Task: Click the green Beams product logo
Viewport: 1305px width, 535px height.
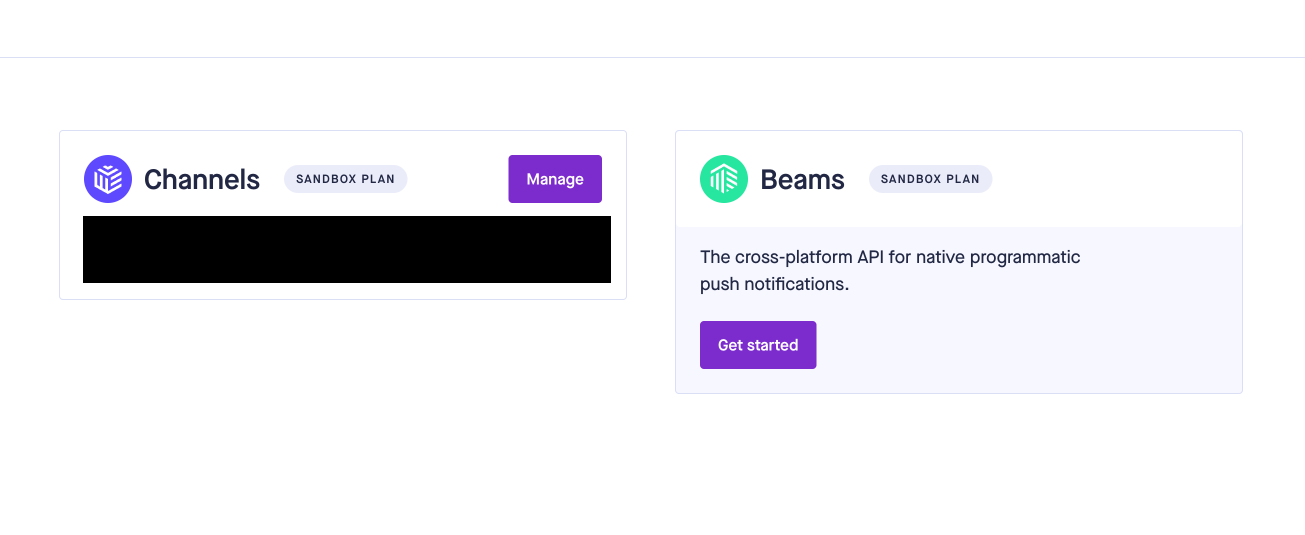Action: (724, 179)
